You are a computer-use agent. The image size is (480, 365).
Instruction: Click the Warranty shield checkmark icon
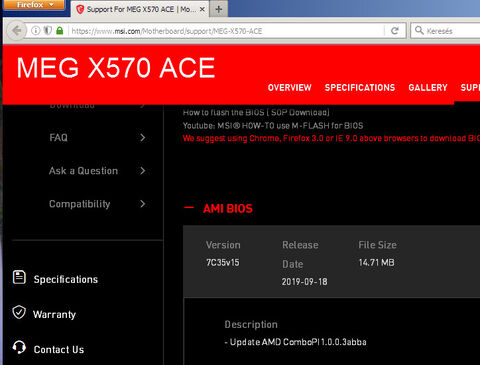coord(19,312)
